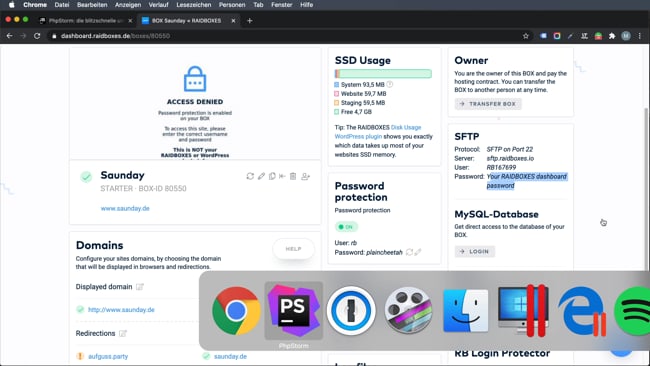Select Spotify in the app switcher
This screenshot has width=650, height=366.
point(633,311)
